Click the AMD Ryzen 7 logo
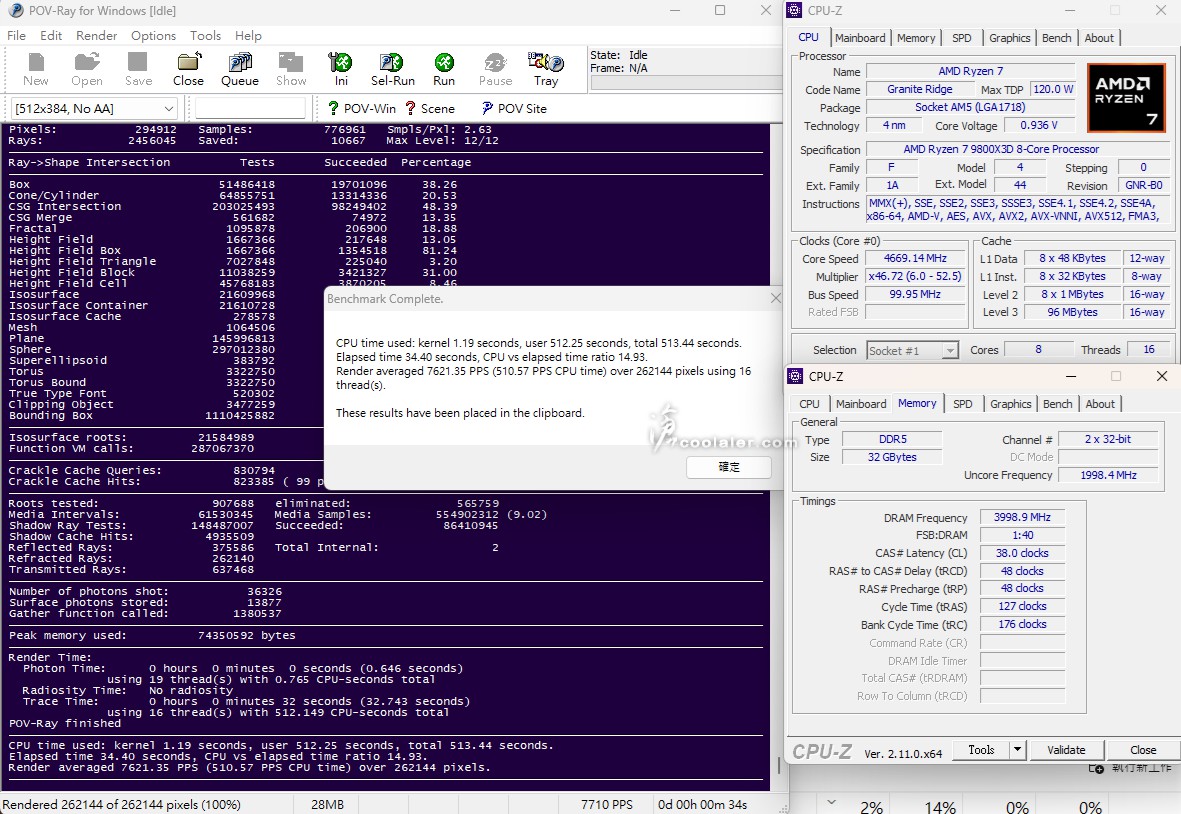This screenshot has width=1181, height=814. (1127, 97)
